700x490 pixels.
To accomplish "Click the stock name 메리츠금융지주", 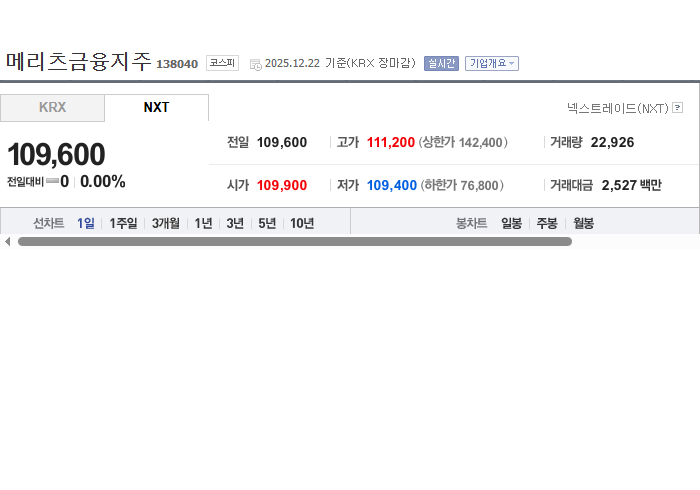I will [79, 62].
